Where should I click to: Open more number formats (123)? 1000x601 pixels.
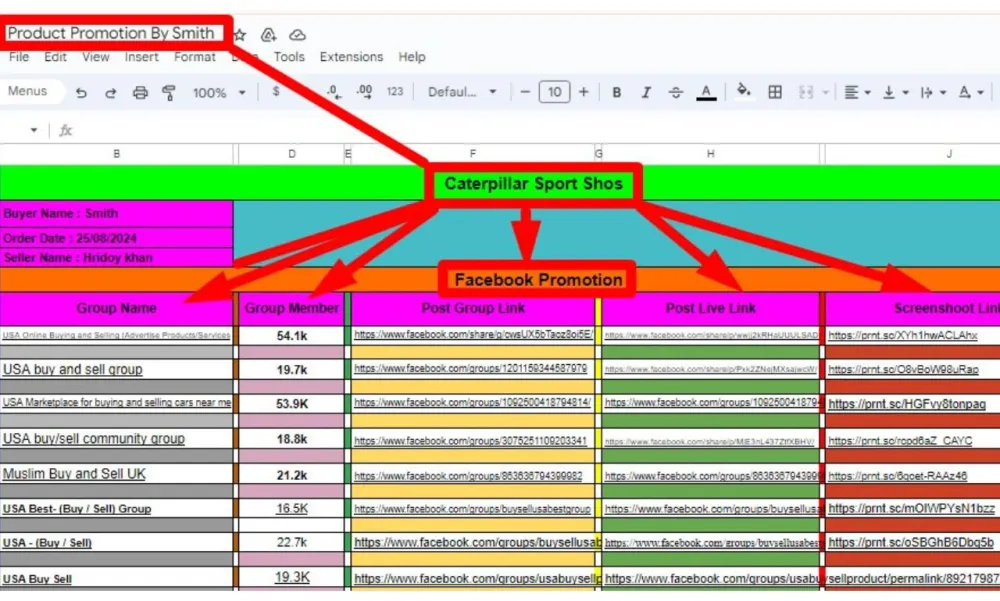tap(395, 92)
